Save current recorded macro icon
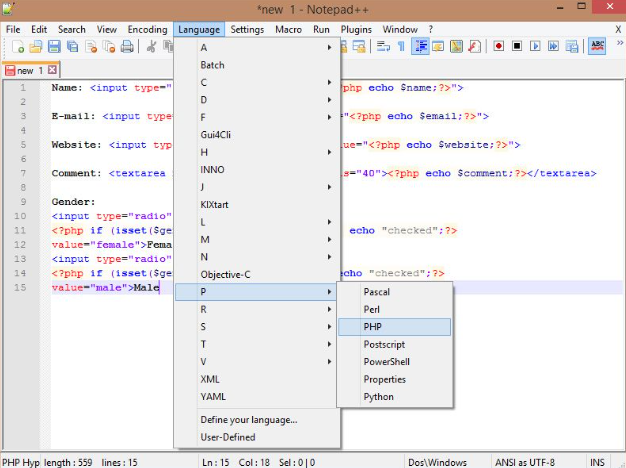Image resolution: width=626 pixels, height=468 pixels. coord(572,46)
